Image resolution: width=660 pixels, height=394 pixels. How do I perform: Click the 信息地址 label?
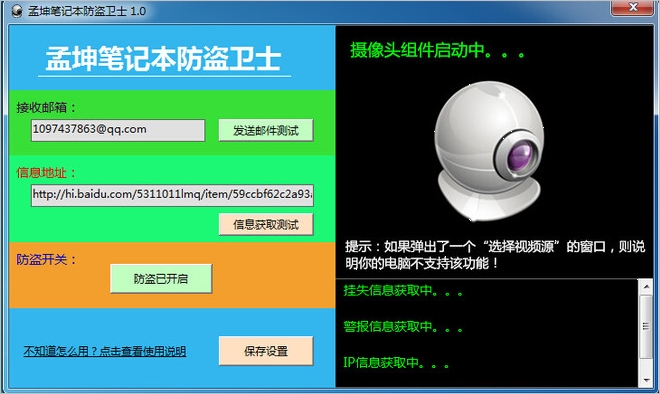[46, 173]
